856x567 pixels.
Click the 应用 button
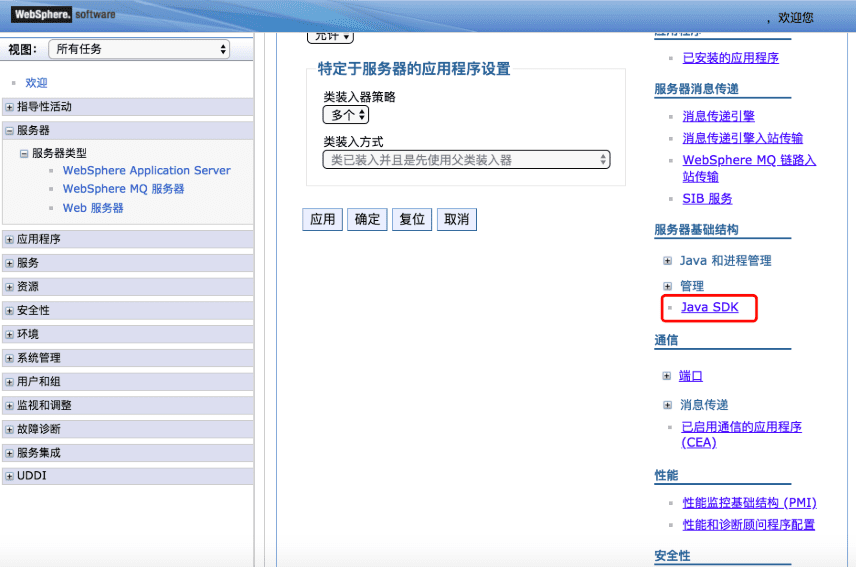pos(323,219)
